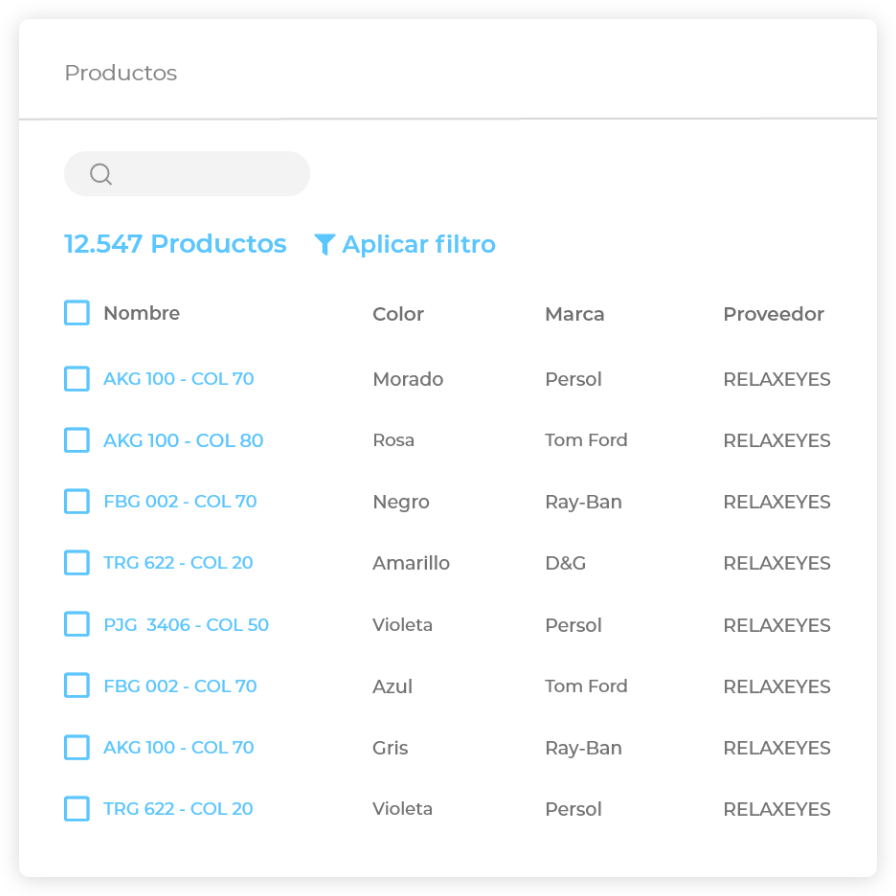896x896 pixels.
Task: Check the Amarillo TRG 622 row checkbox
Action: 77,563
